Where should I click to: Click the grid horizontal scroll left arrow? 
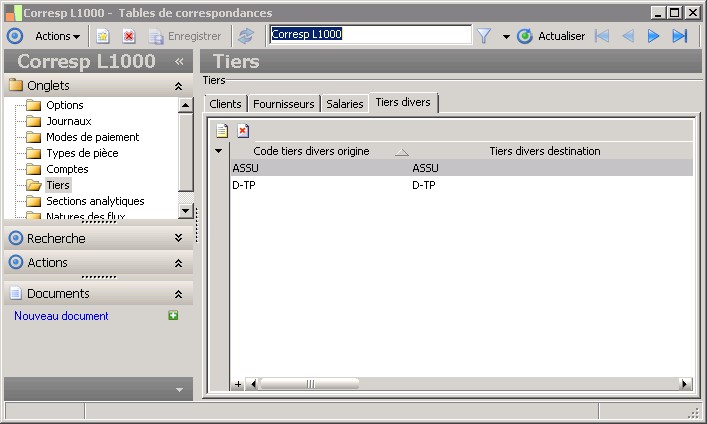click(253, 384)
